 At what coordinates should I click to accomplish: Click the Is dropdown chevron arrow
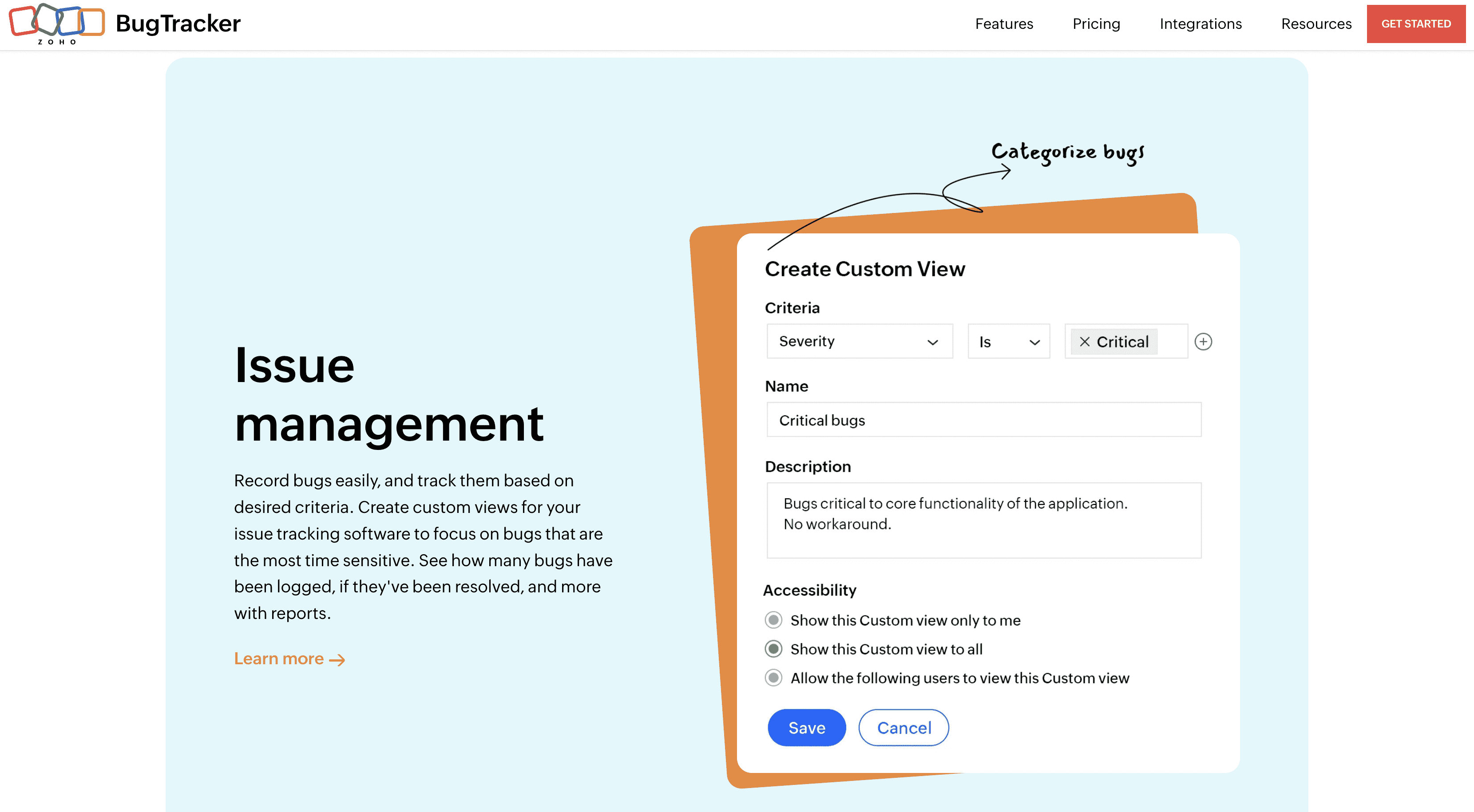pos(1034,342)
